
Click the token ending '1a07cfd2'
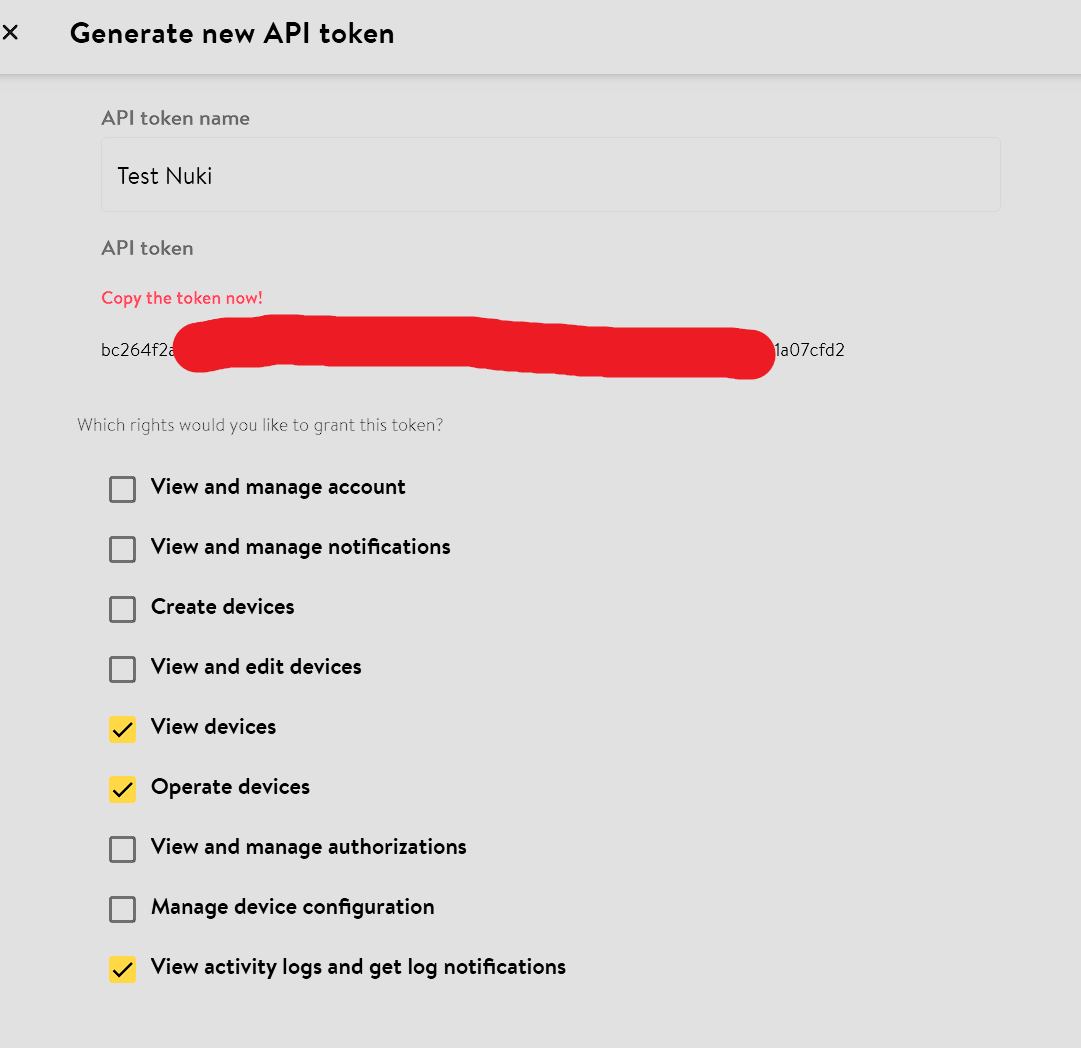point(810,351)
